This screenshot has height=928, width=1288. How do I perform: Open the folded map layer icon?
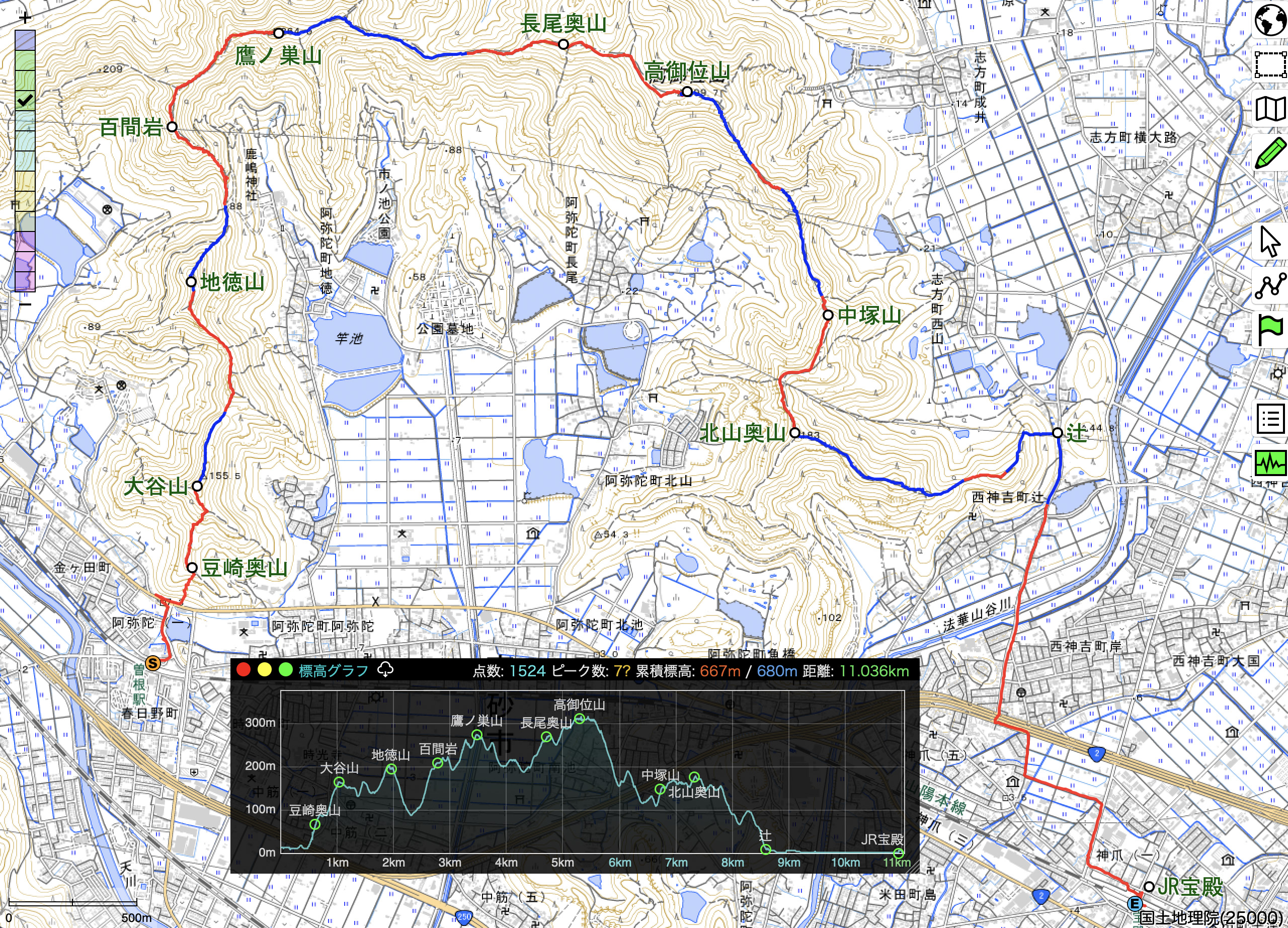tap(1270, 109)
